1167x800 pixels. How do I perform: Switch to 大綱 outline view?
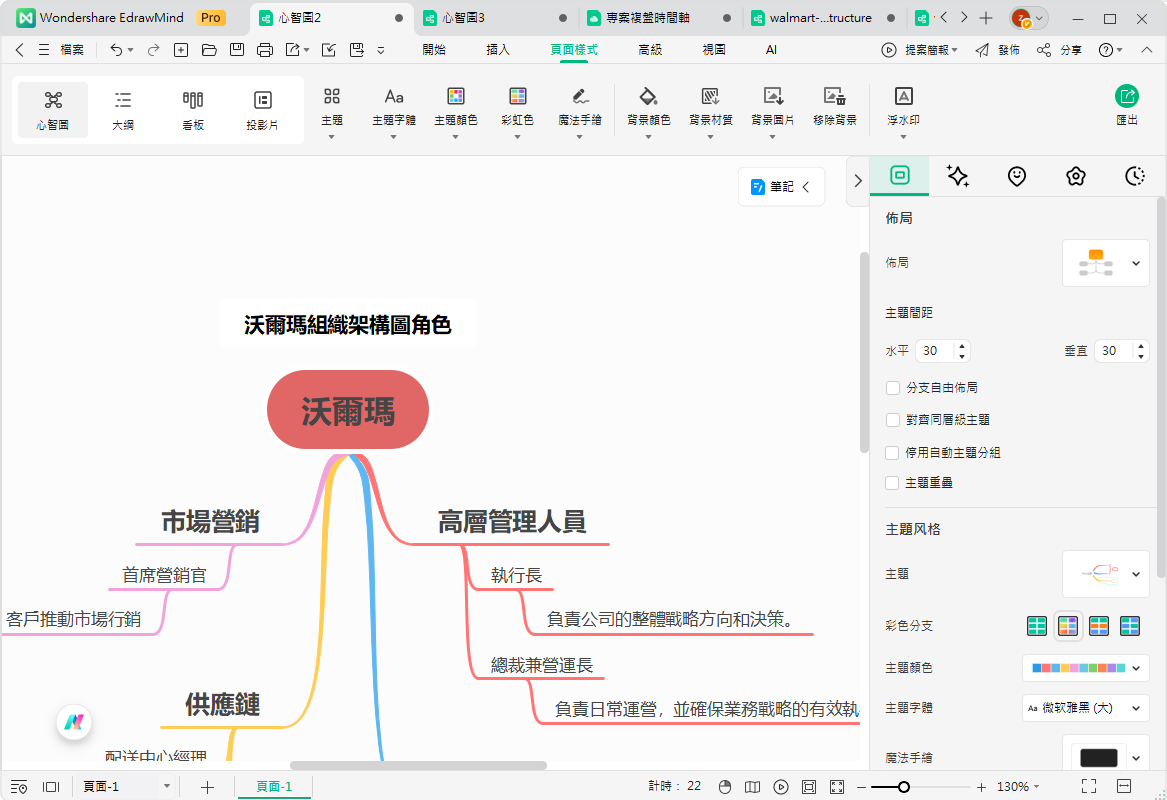pos(123,110)
